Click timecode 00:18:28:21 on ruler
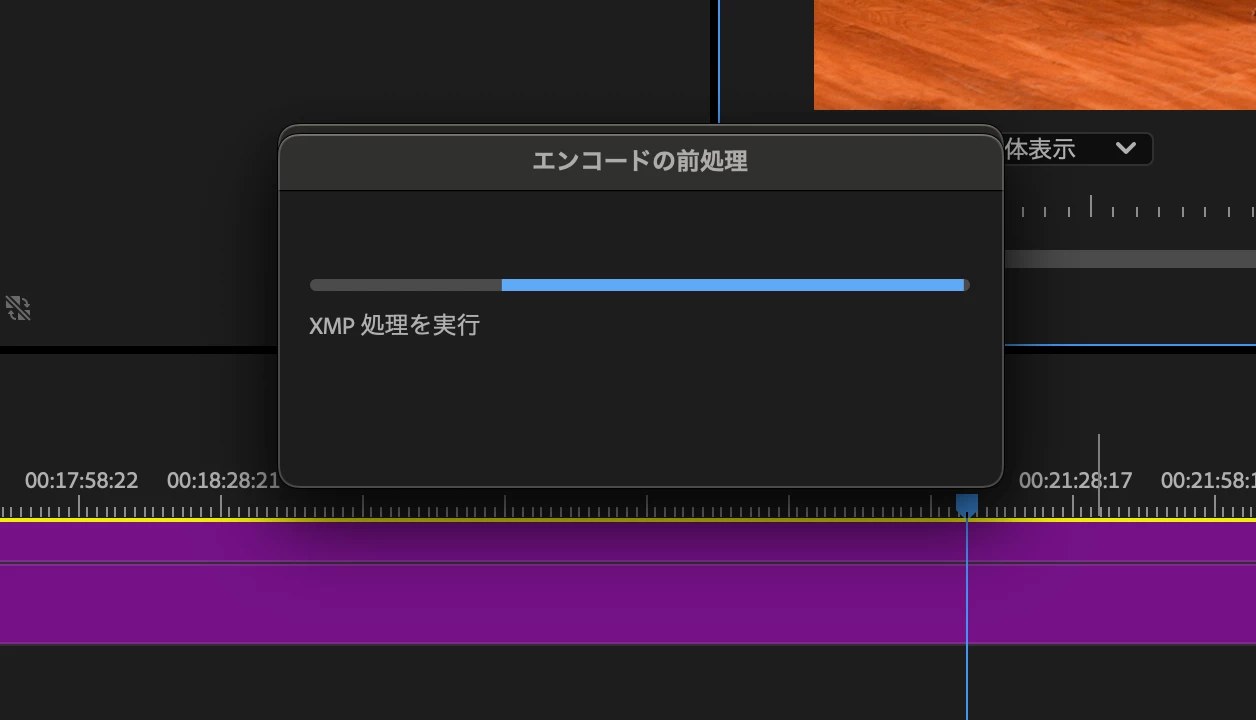The height and width of the screenshot is (720, 1256). (223, 481)
